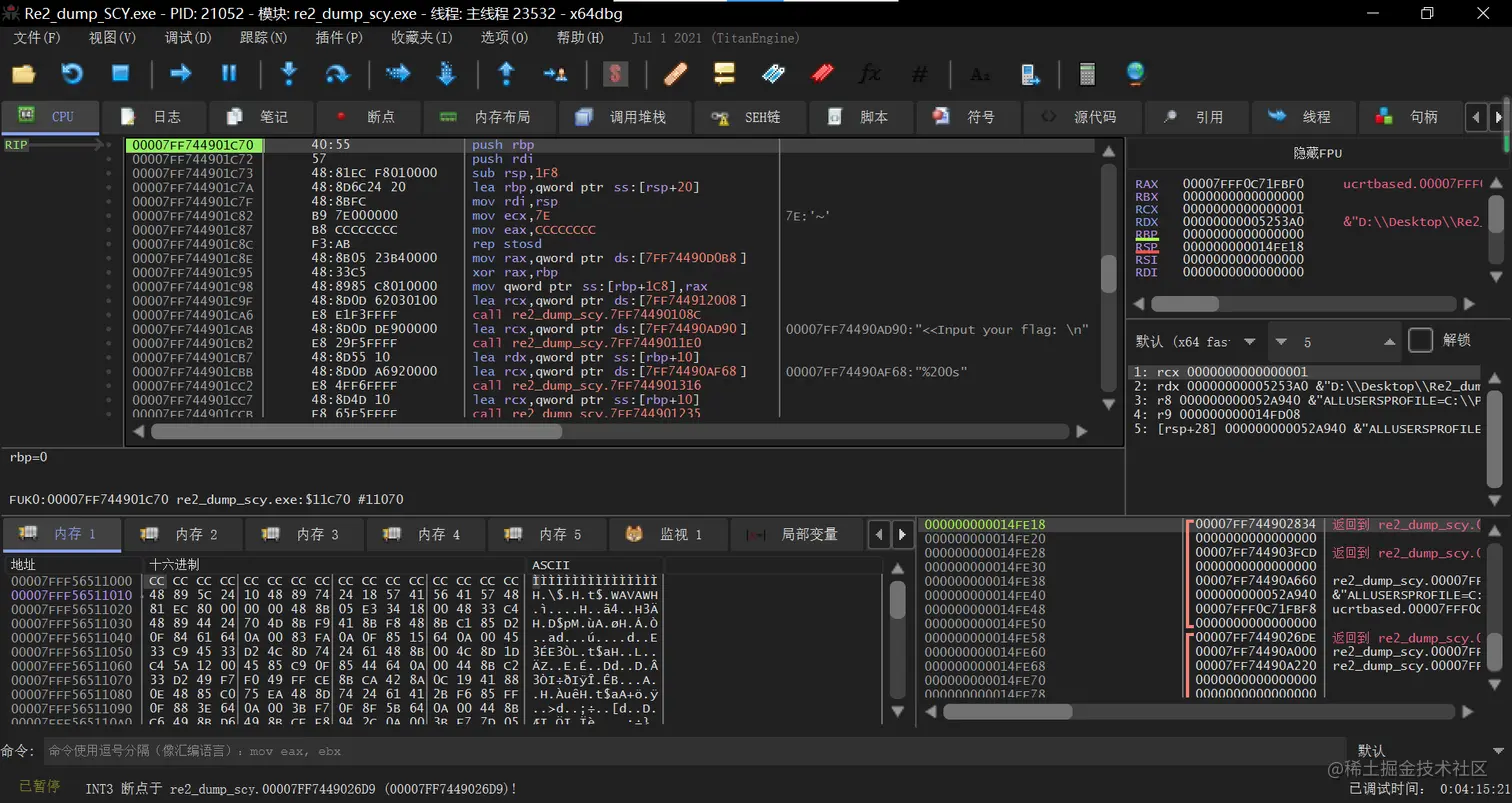This screenshot has width=1512, height=803.
Task: Step into the next instruction
Action: [x=289, y=73]
